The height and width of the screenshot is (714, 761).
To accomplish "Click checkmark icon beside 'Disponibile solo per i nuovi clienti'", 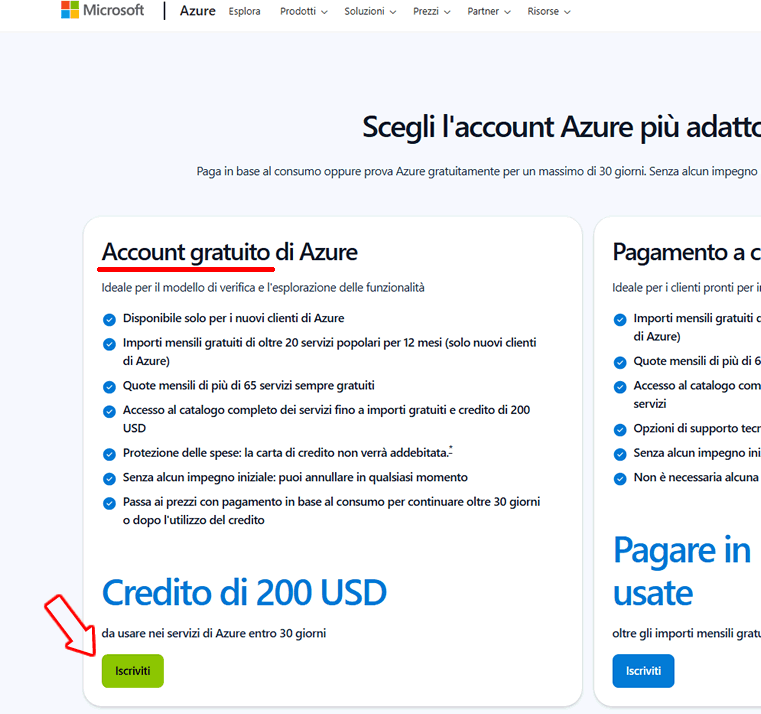I will tap(109, 319).
